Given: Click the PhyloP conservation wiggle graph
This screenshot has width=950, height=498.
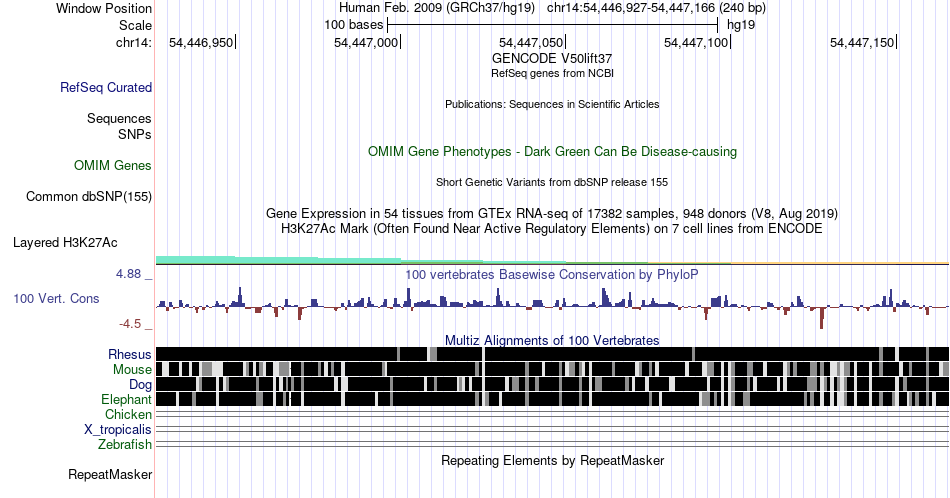Looking at the screenshot, I should point(552,306).
